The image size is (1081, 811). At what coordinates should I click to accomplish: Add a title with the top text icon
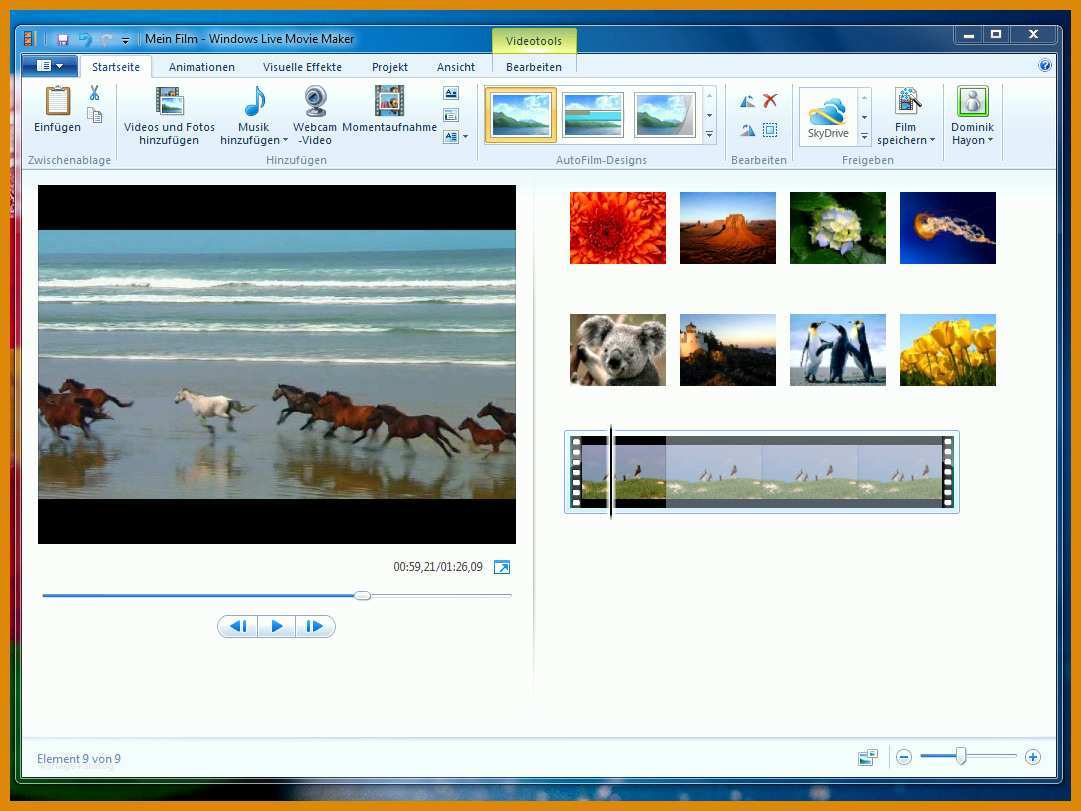pos(451,93)
